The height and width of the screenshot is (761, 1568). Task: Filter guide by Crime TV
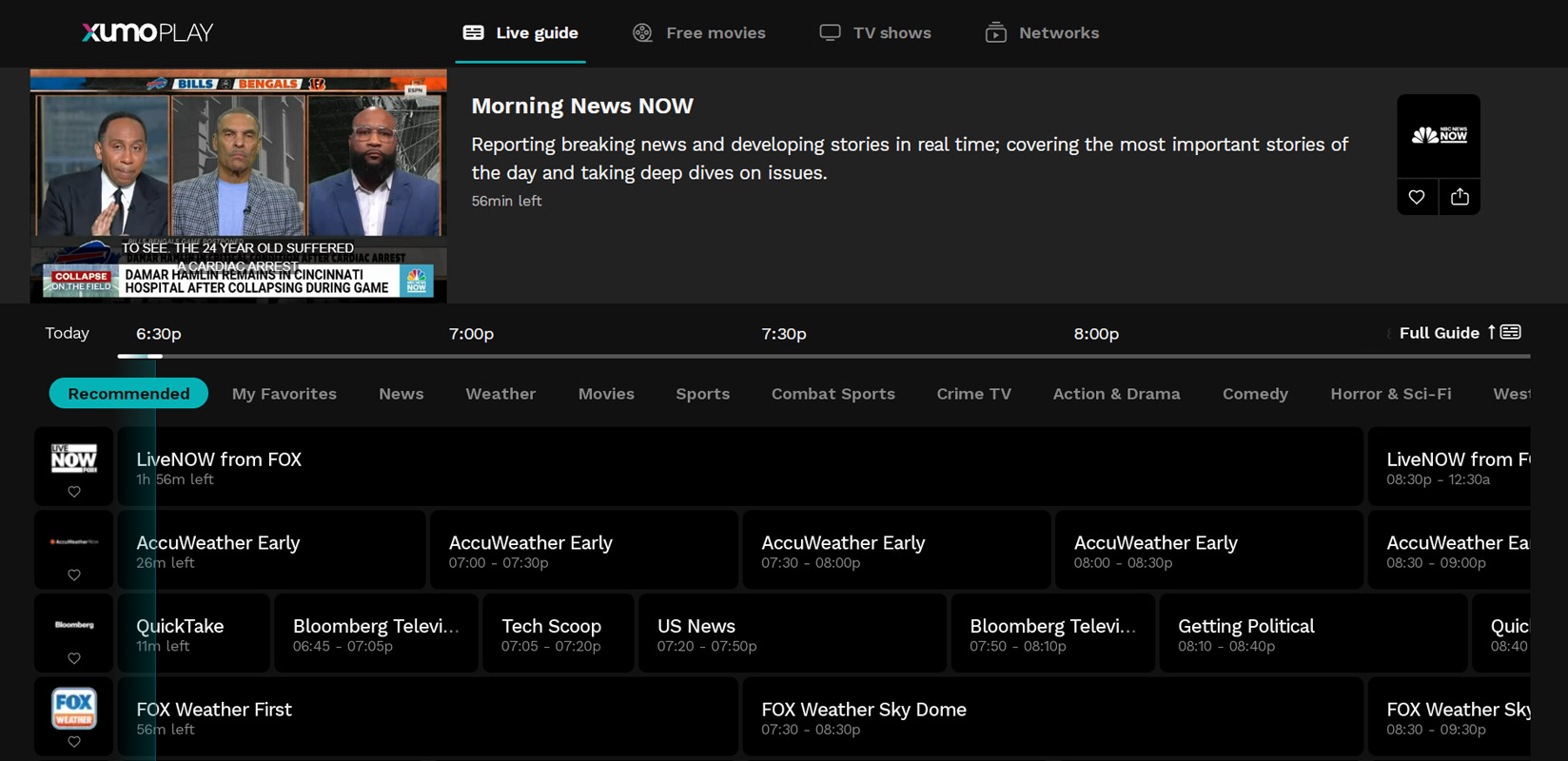click(x=973, y=394)
